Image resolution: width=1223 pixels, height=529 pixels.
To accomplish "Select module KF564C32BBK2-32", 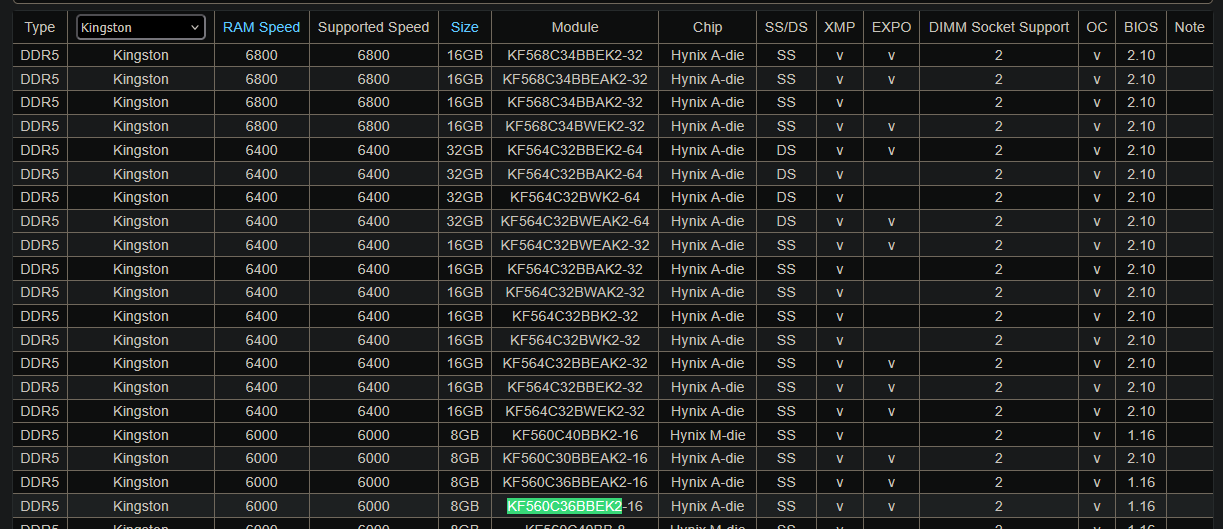I will click(575, 316).
